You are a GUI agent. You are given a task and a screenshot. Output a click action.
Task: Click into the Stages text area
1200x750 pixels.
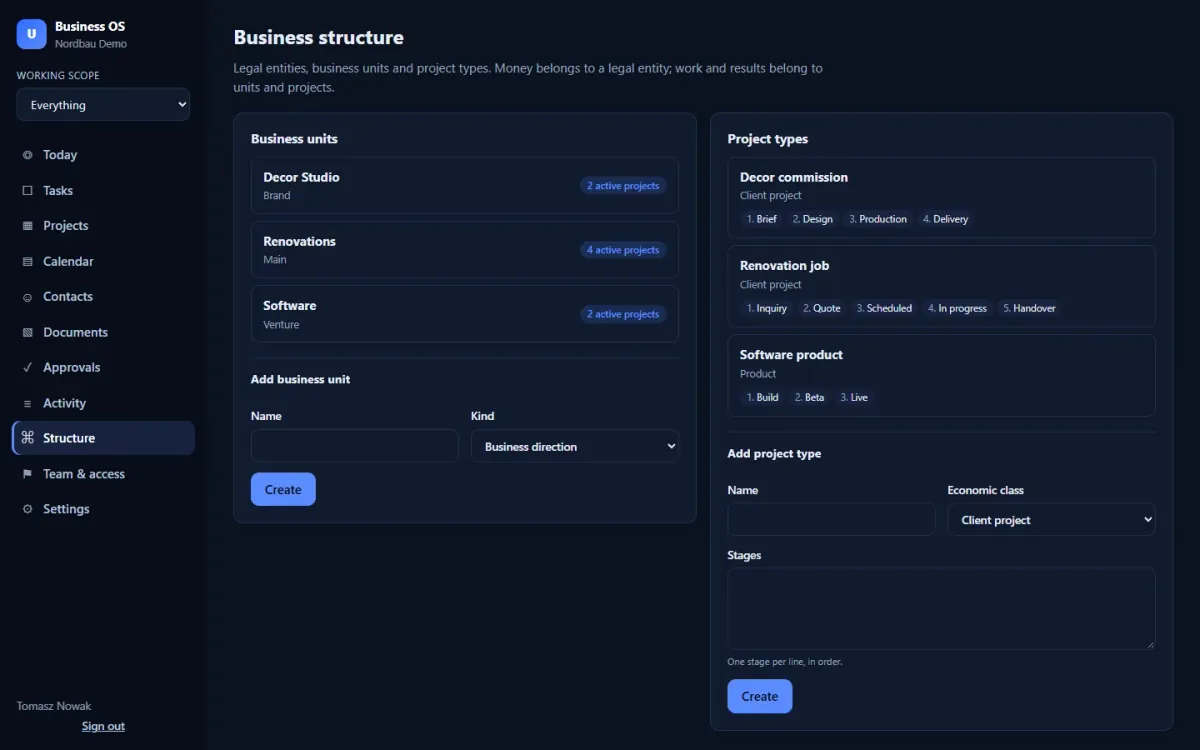[941, 608]
